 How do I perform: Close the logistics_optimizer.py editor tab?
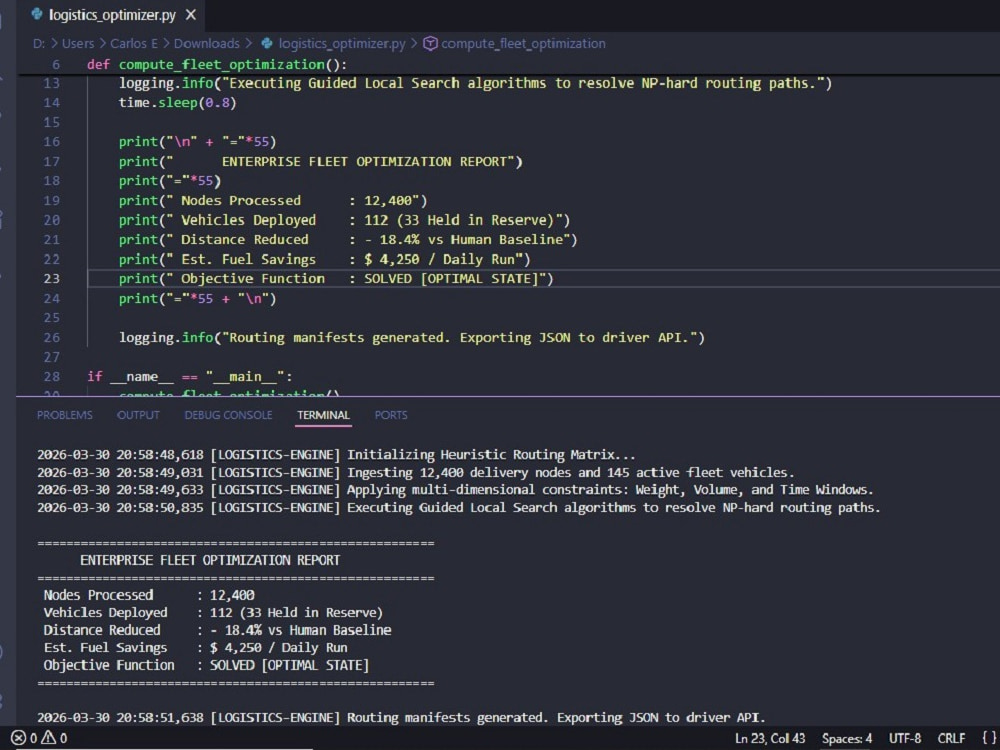click(x=191, y=15)
